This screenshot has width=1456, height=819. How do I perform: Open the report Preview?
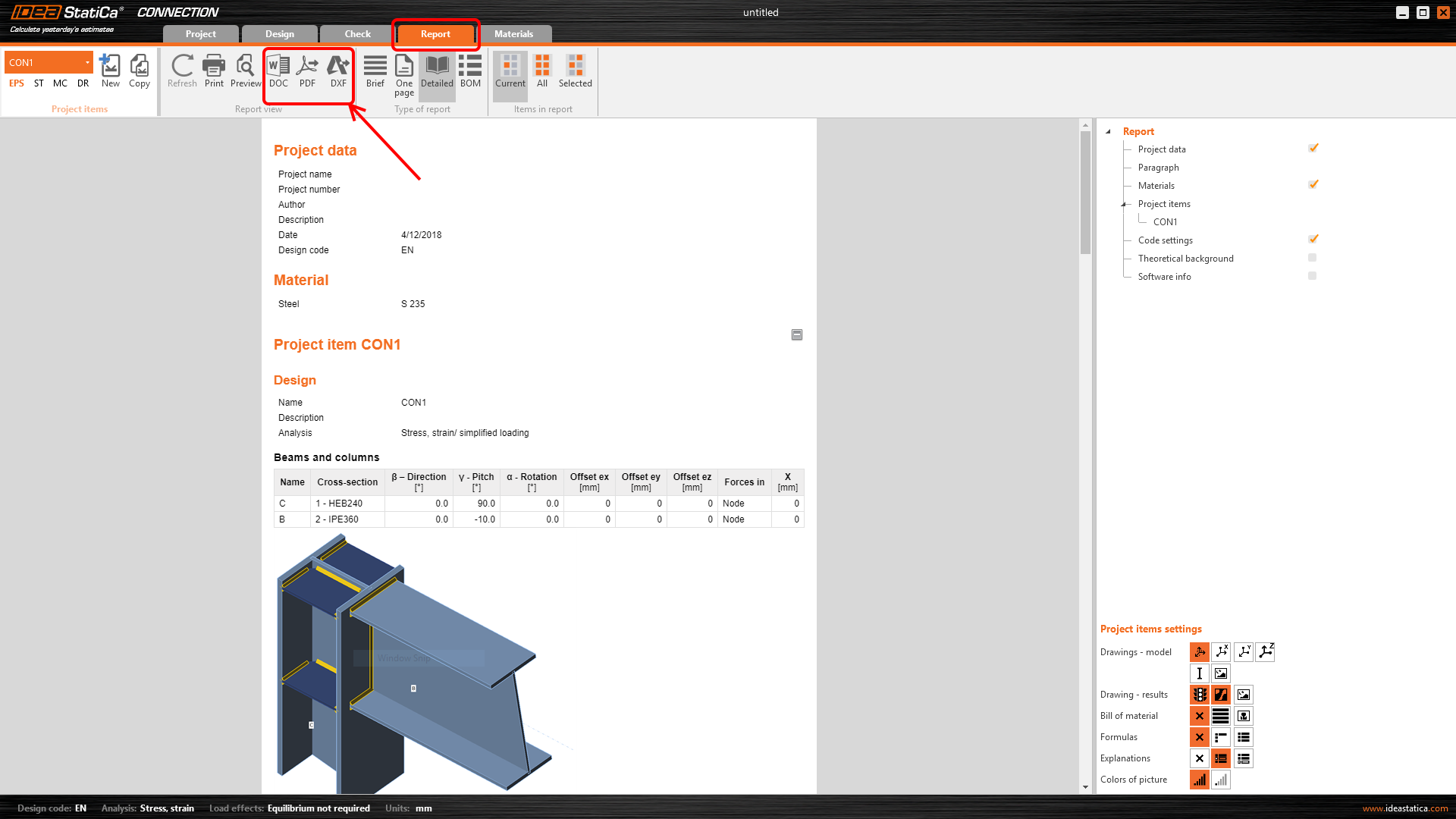point(245,71)
